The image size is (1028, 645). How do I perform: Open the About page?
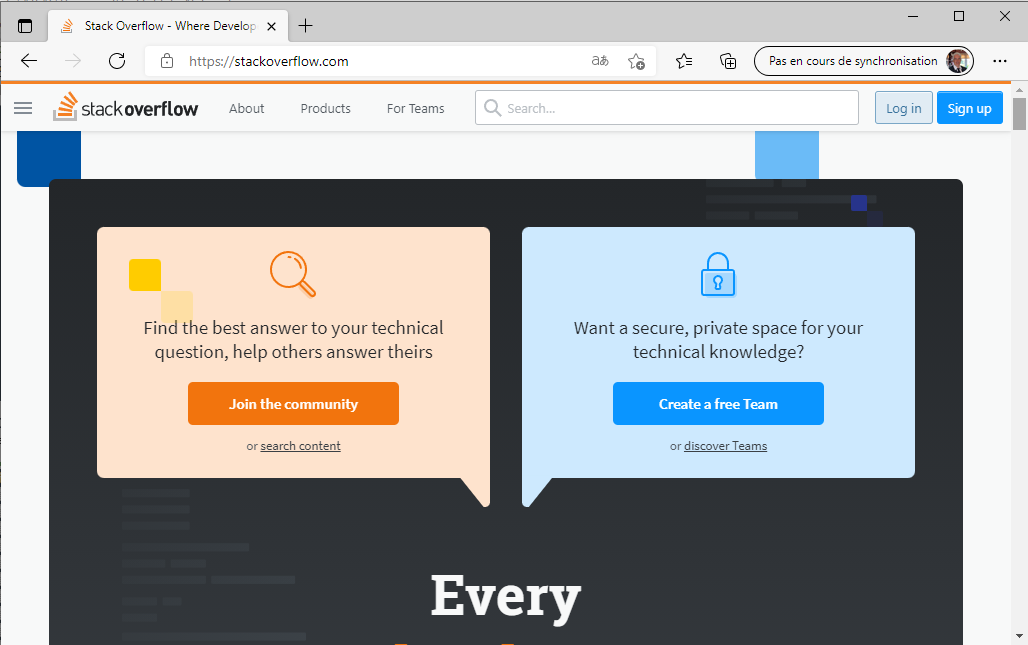(x=247, y=109)
